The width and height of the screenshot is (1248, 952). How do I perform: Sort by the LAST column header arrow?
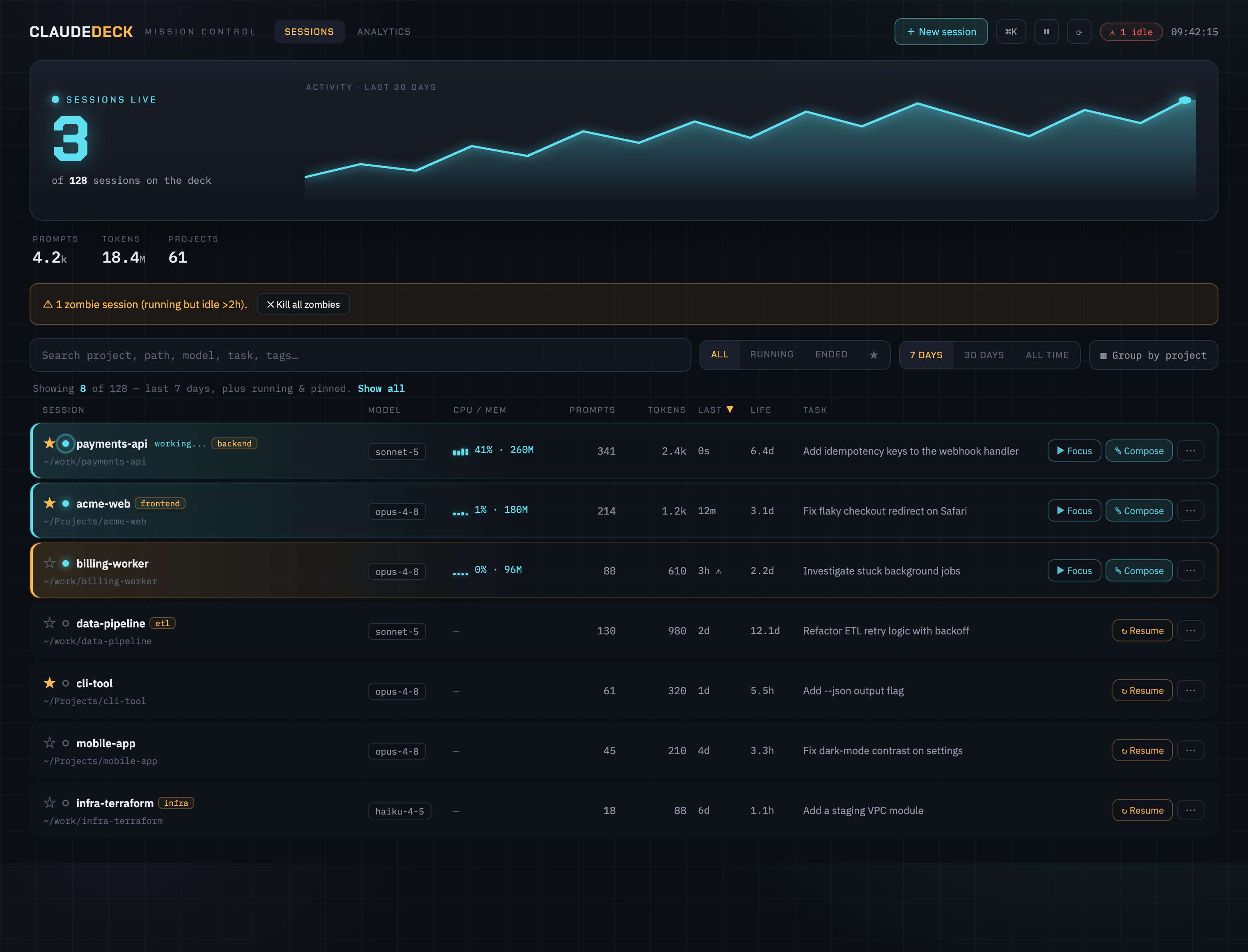pyautogui.click(x=730, y=409)
